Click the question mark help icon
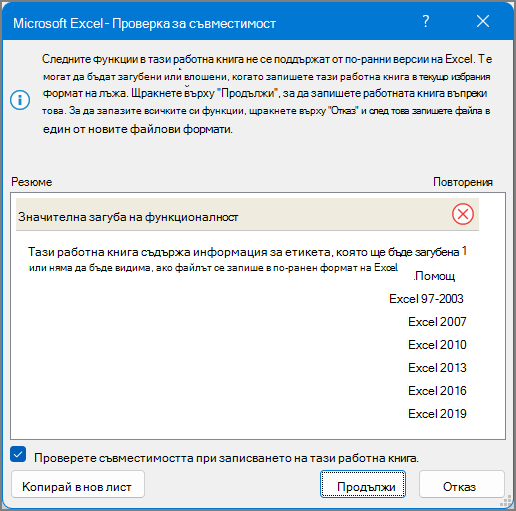The width and height of the screenshot is (516, 511). (426, 22)
